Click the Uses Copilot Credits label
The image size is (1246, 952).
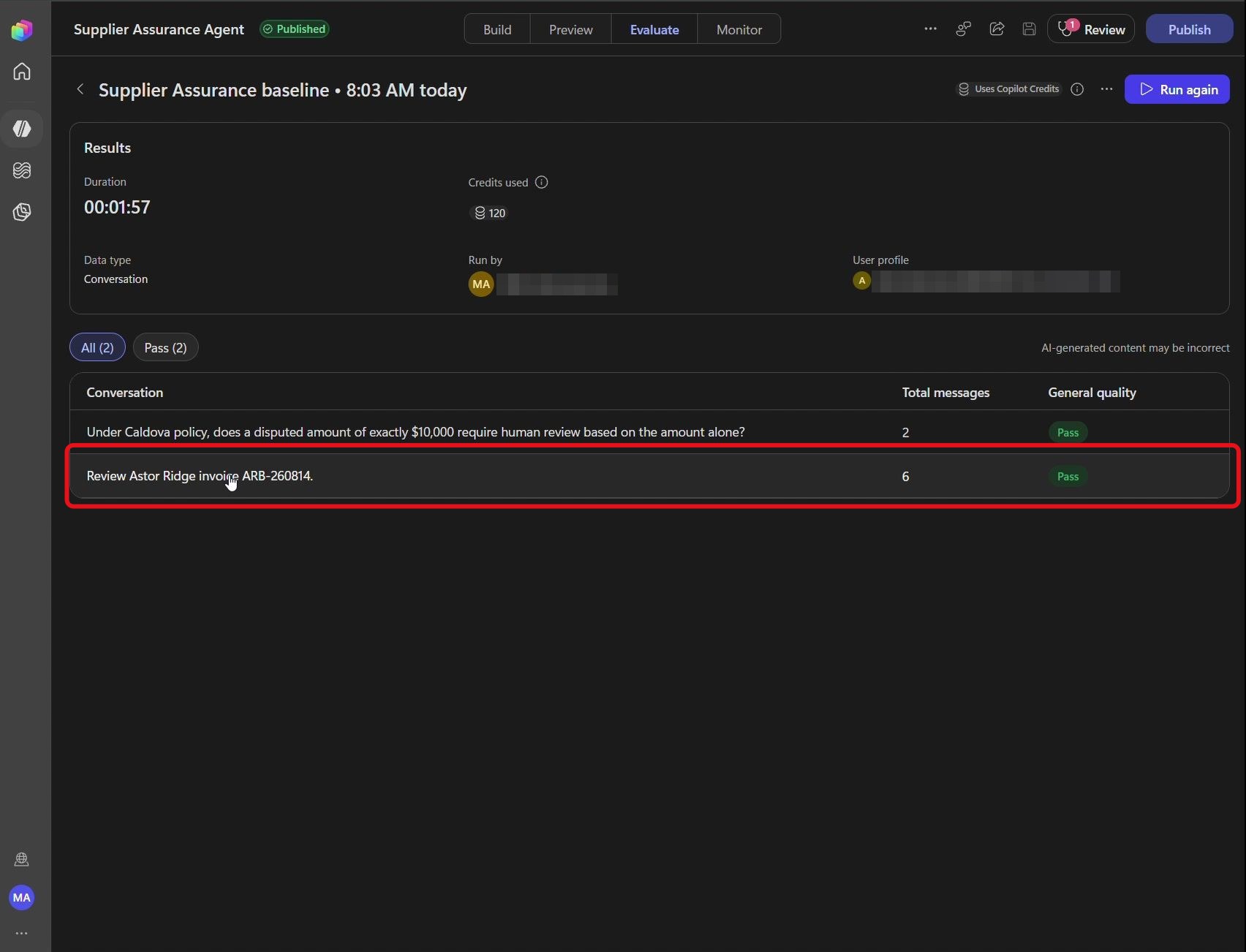coord(1009,89)
